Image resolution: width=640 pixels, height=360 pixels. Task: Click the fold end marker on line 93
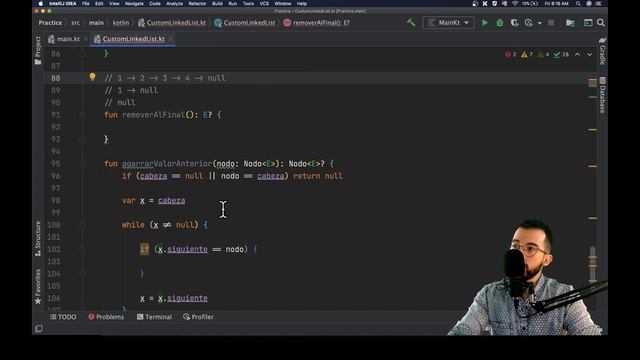point(83,140)
